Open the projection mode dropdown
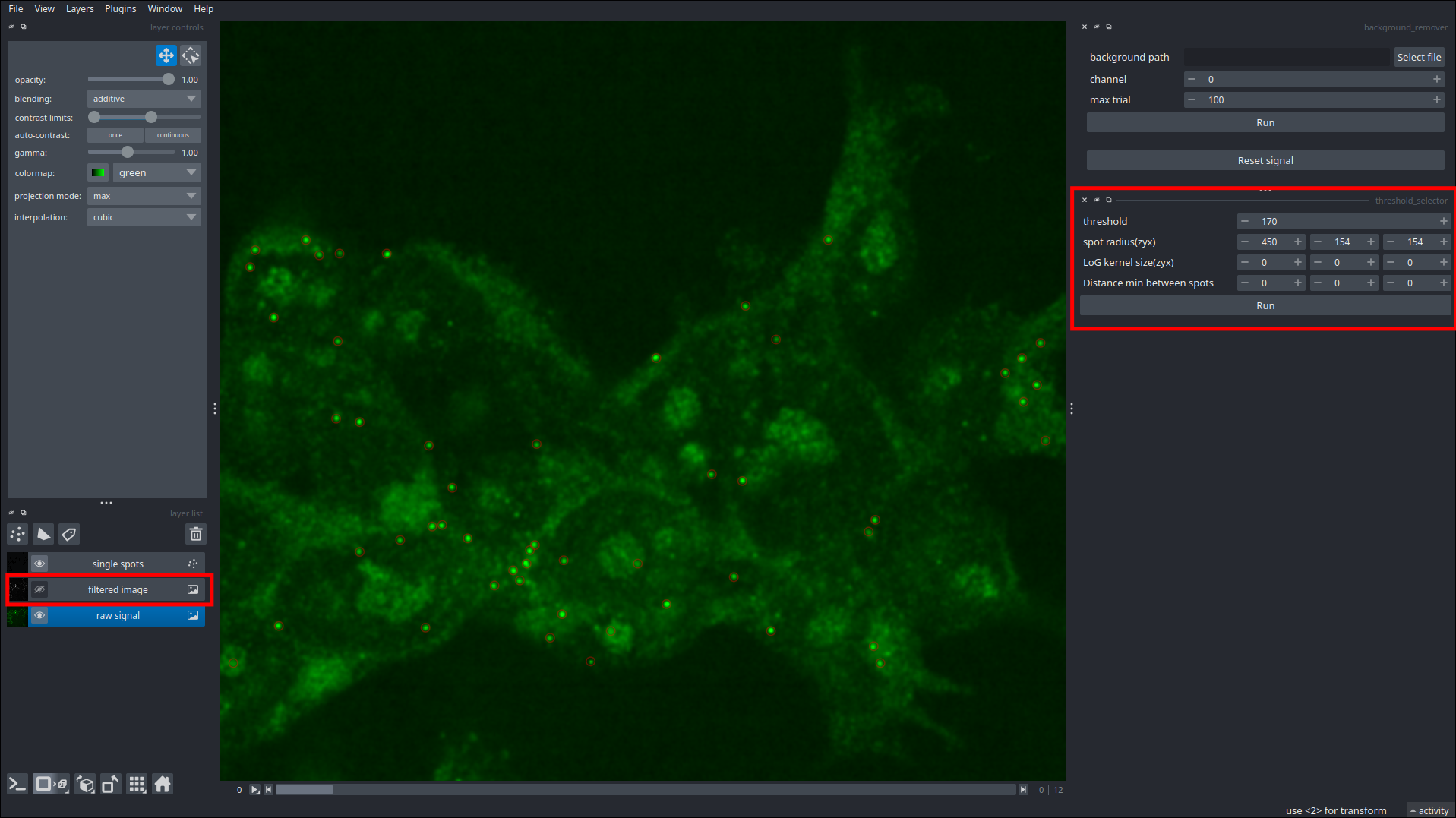This screenshot has height=818, width=1456. [x=144, y=196]
